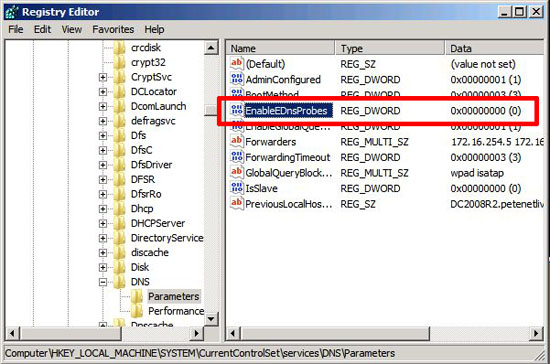Screen dimensions: 550x364
Task: Click the AdminConfigured DWORD icon
Action: click(236, 79)
